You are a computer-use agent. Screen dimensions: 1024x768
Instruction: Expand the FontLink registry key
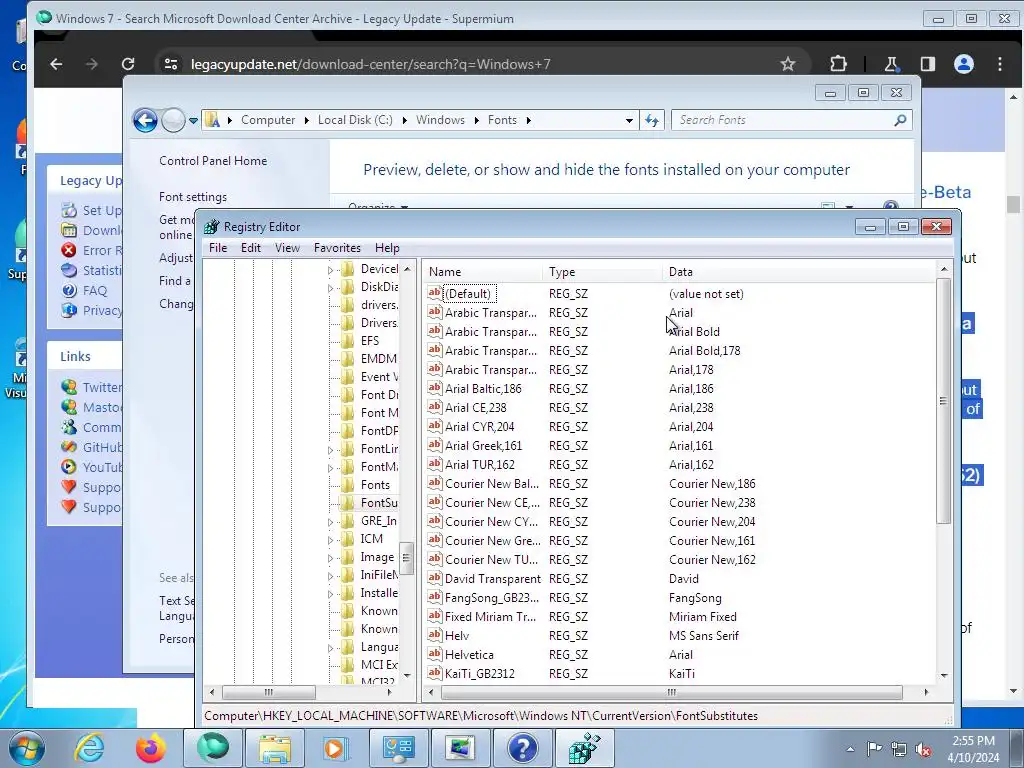click(x=330, y=450)
